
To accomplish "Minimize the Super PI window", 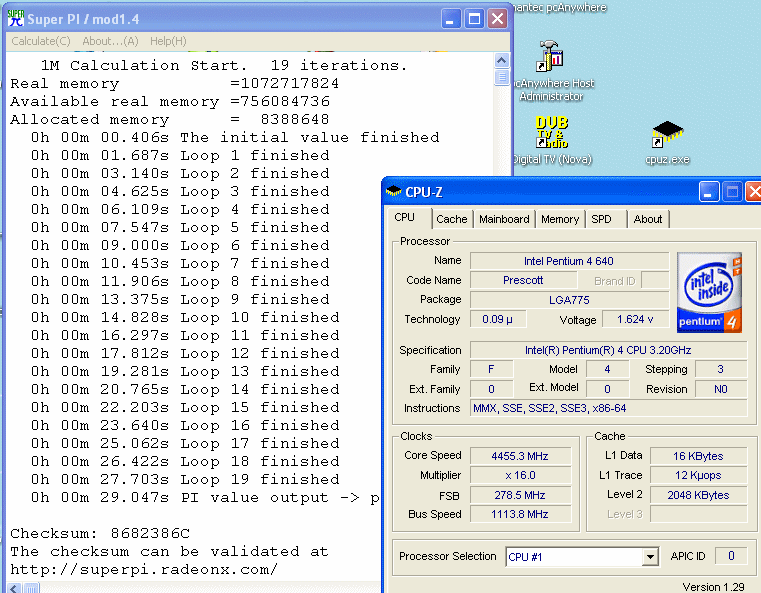I will (451, 19).
